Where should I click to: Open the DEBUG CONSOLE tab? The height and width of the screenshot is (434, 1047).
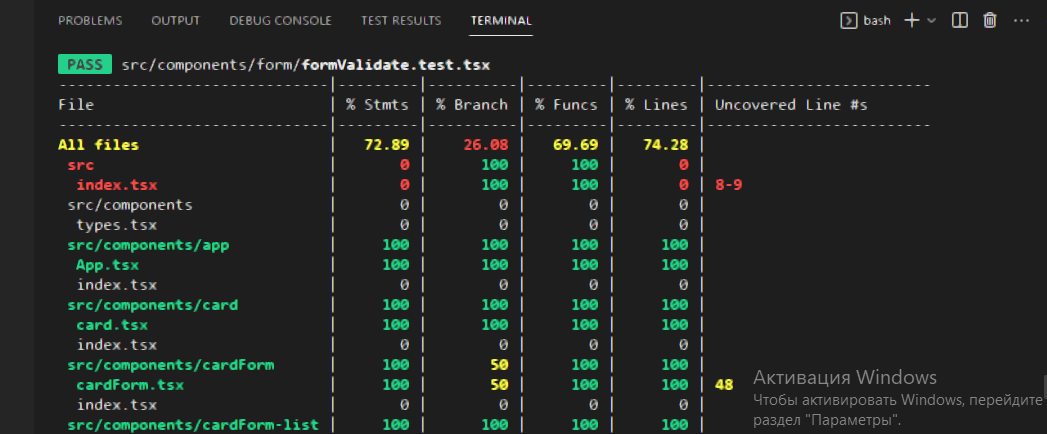point(280,21)
